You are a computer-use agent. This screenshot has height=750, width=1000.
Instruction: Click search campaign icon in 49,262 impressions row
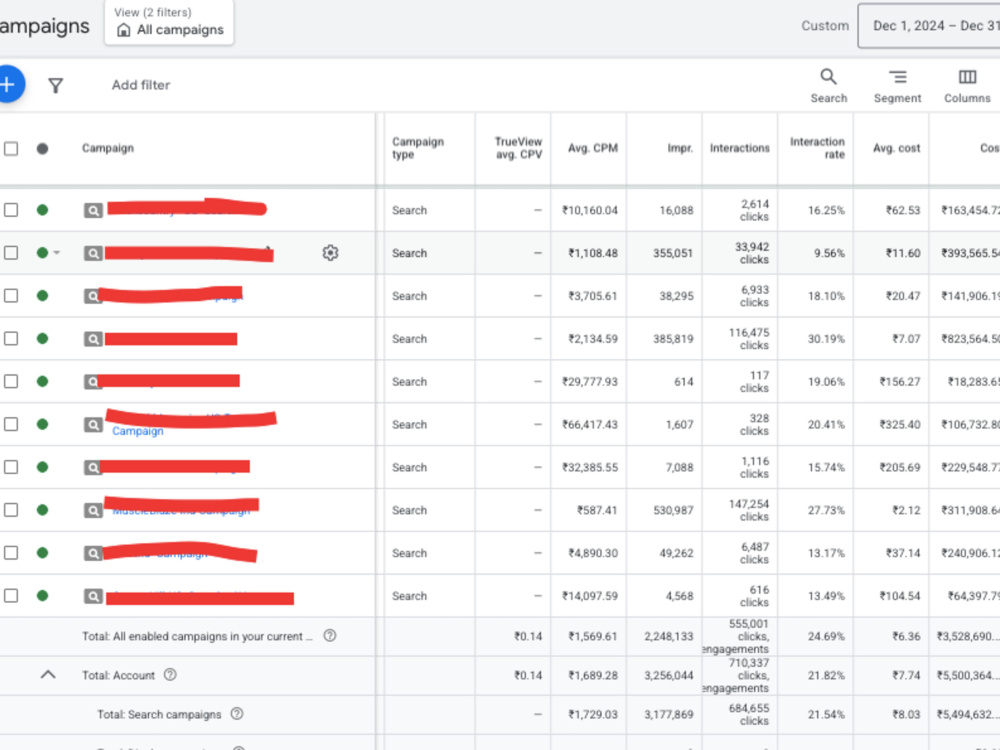[x=93, y=553]
